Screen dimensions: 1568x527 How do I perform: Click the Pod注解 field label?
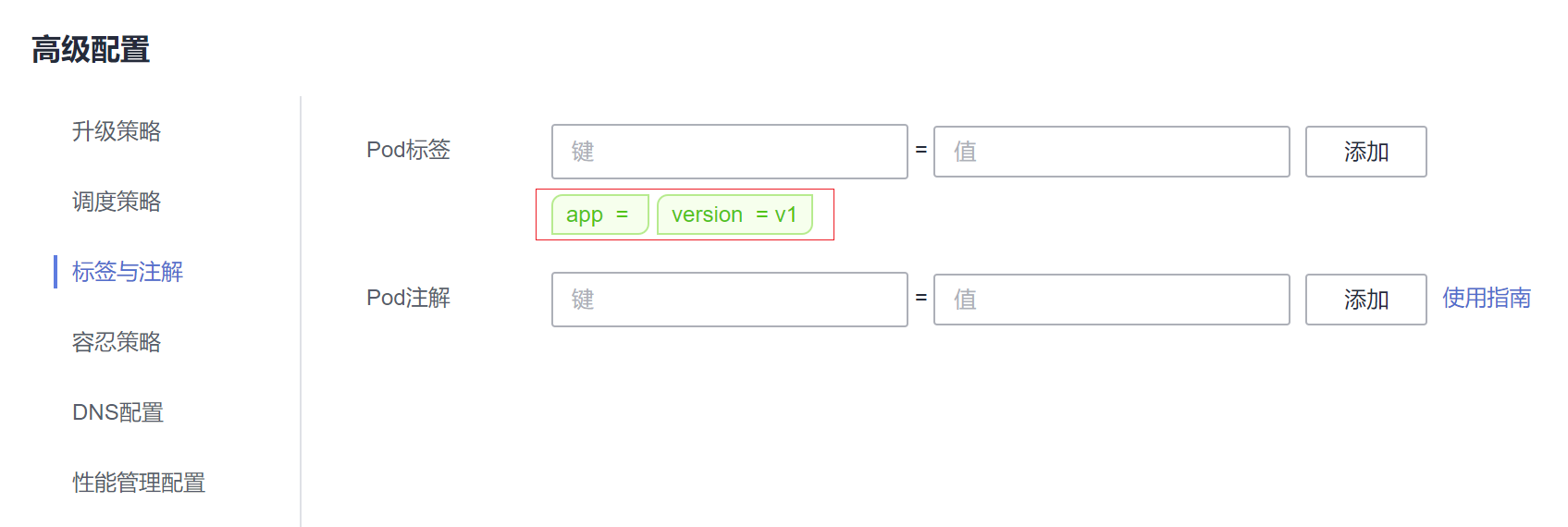(408, 298)
